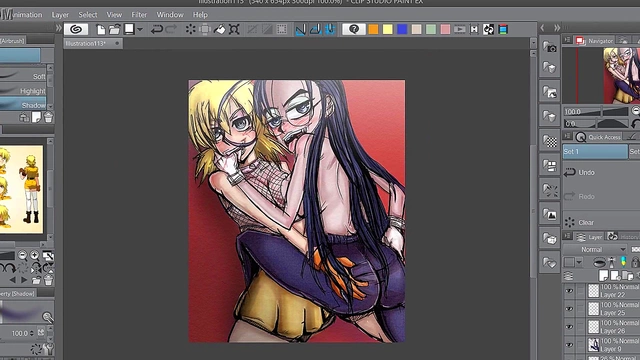Open the blending mode Normal dropdown
640x360 pixels.
tap(595, 249)
